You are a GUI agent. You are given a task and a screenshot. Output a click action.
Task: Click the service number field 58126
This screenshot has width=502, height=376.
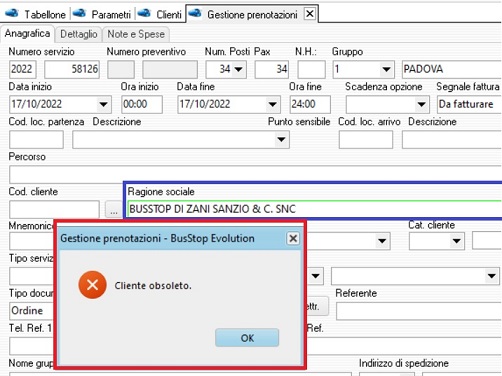(x=72, y=69)
